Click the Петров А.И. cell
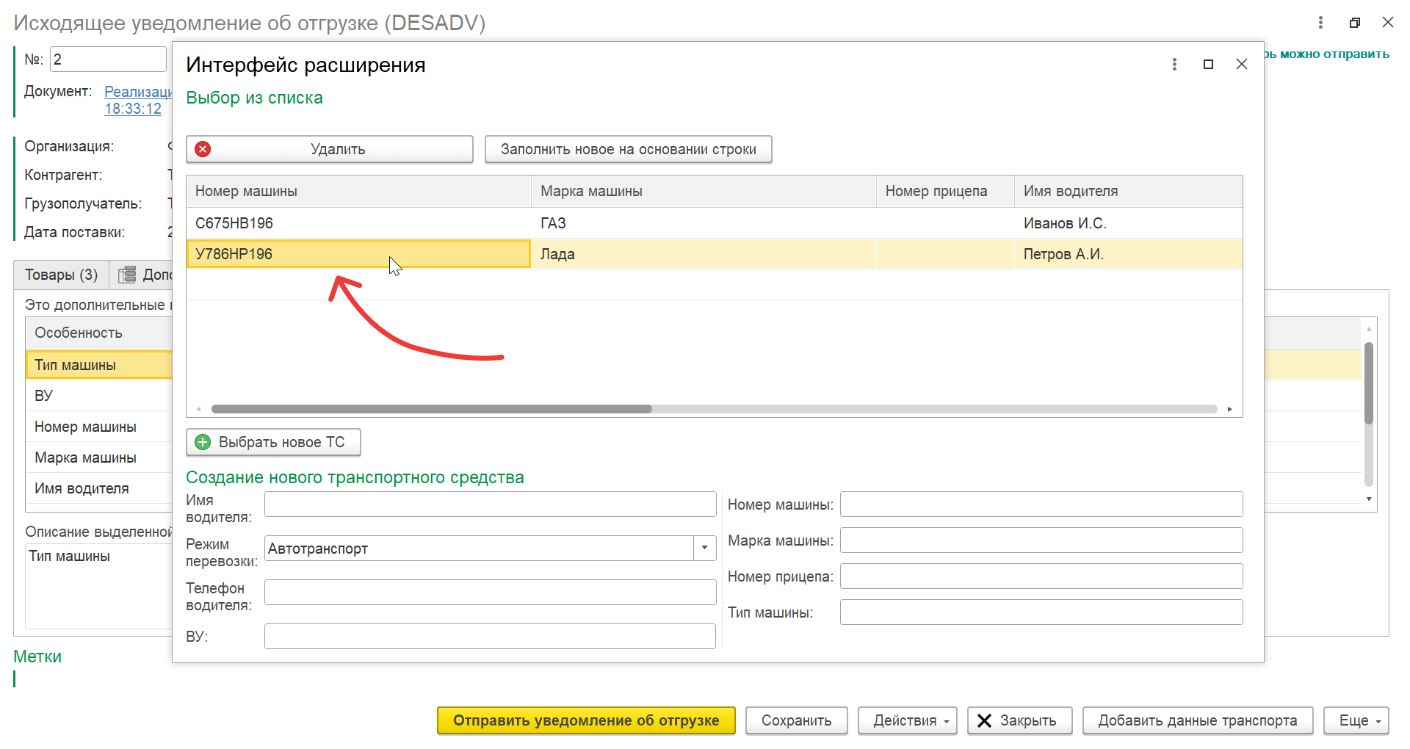The height and width of the screenshot is (749, 1410). [1129, 254]
